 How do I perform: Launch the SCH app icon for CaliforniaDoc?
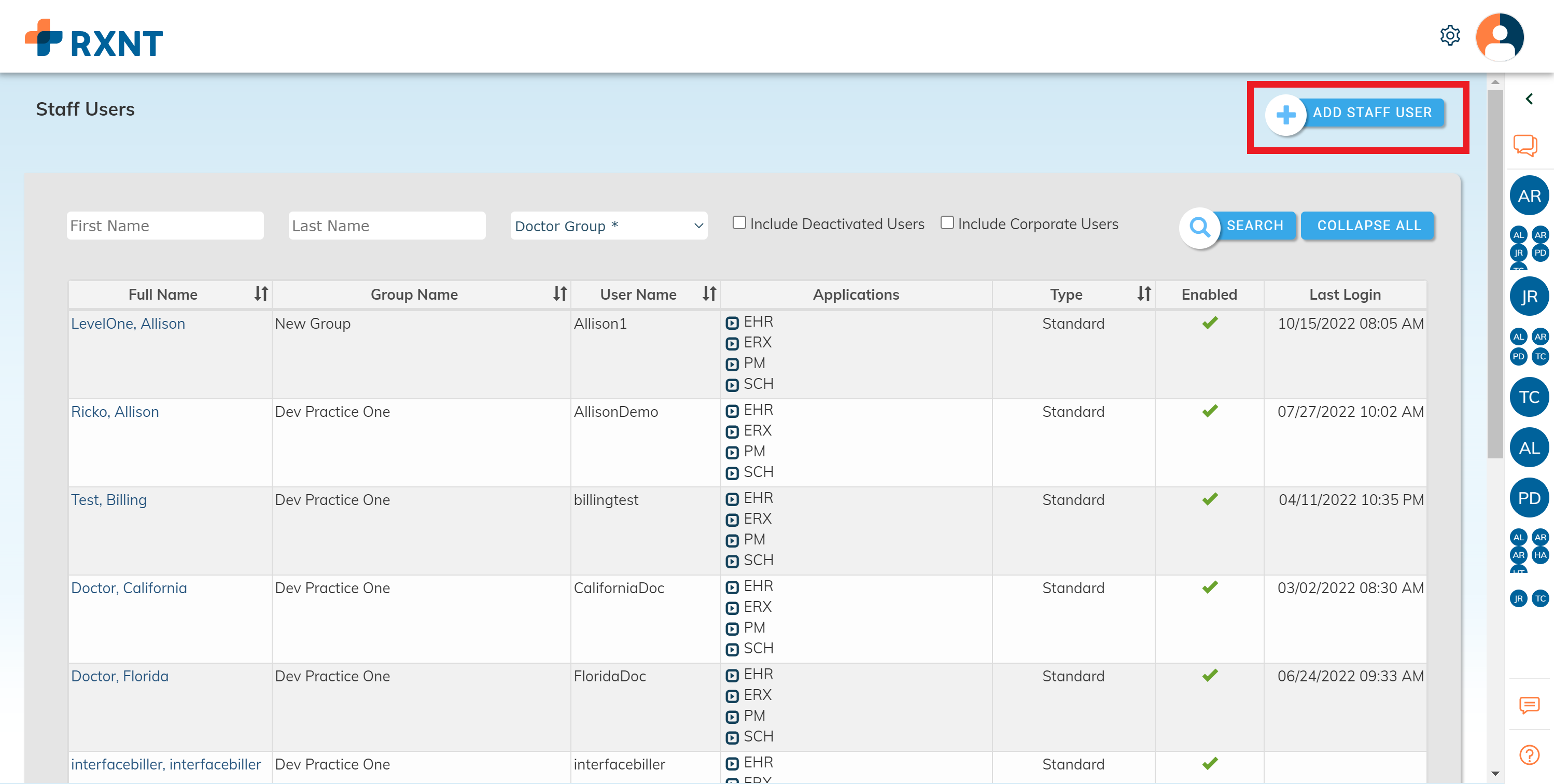(732, 650)
